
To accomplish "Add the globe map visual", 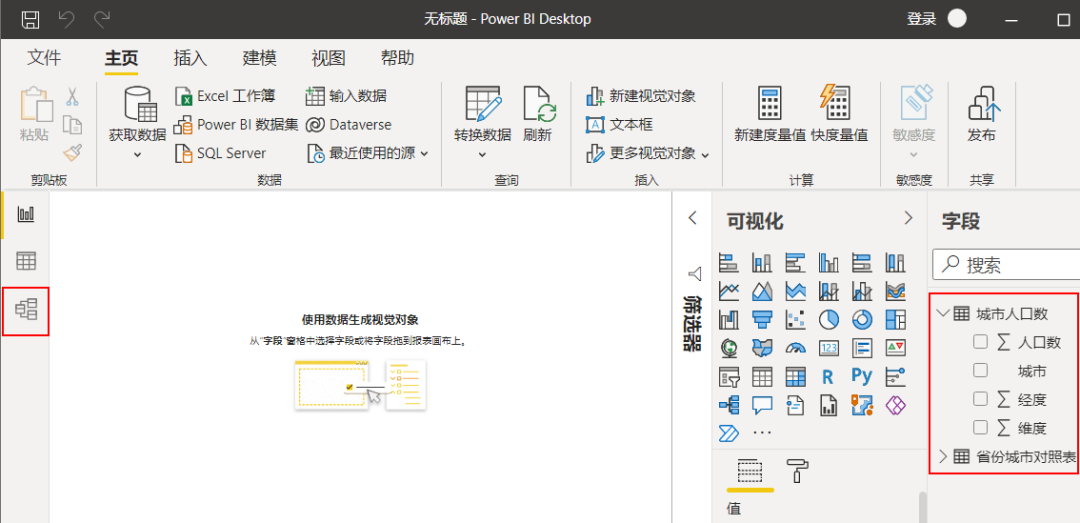I will pyautogui.click(x=729, y=347).
